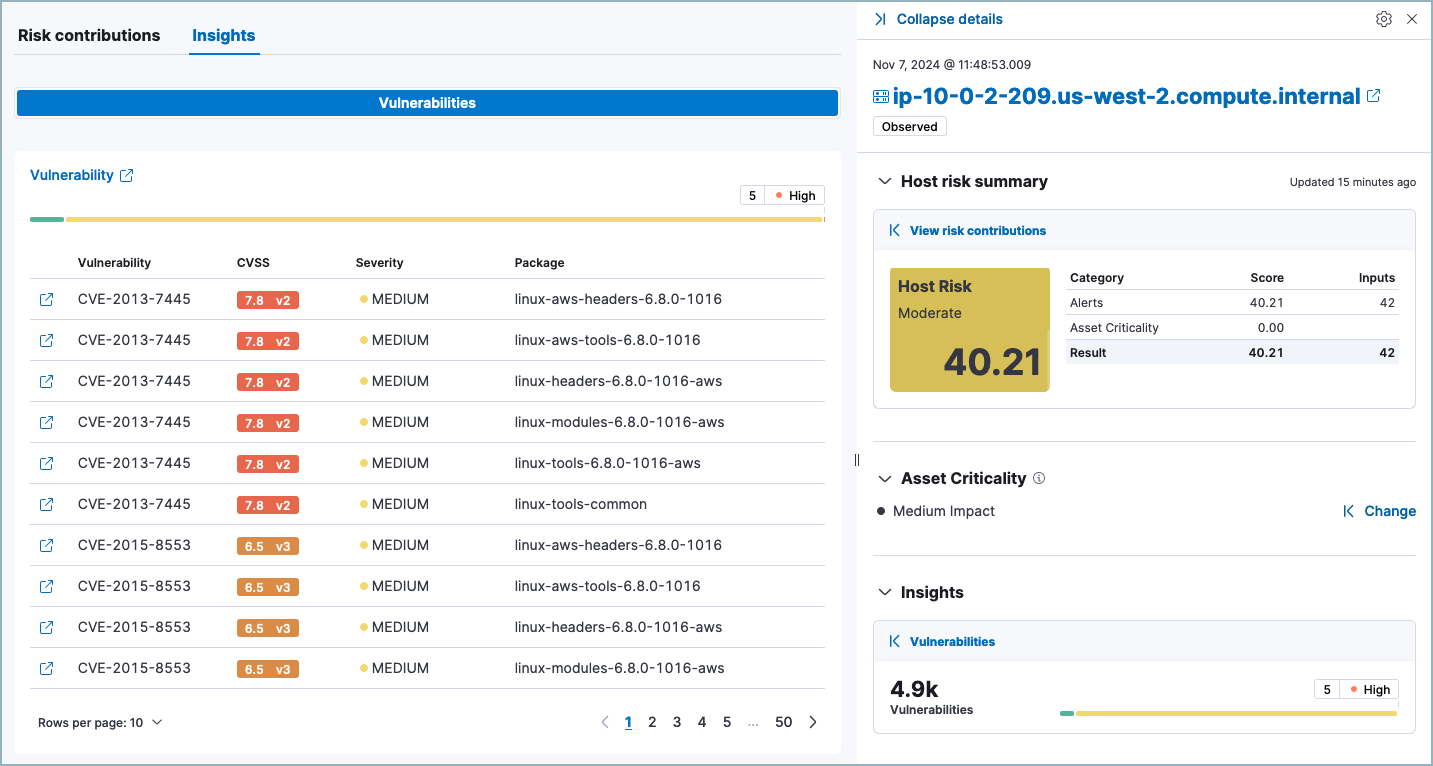Click the 5 High severity badge

[782, 195]
